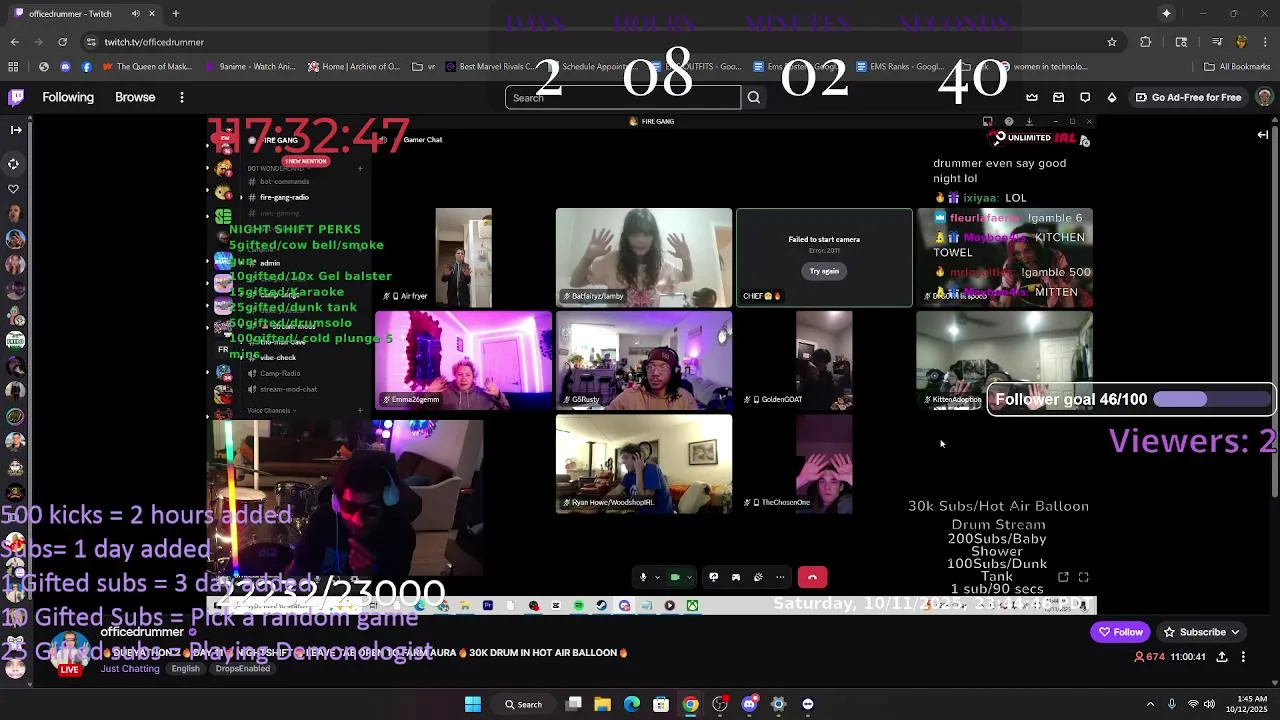Click the officedrummer LIVE avatar
The height and width of the screenshot is (720, 1280).
[x=68, y=654]
